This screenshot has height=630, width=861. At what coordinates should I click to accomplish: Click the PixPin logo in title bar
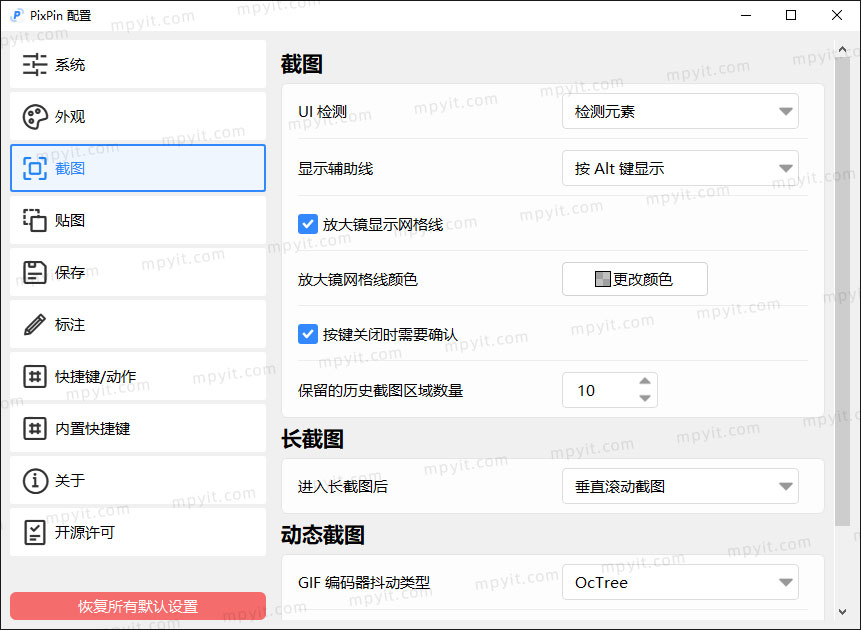[x=17, y=15]
